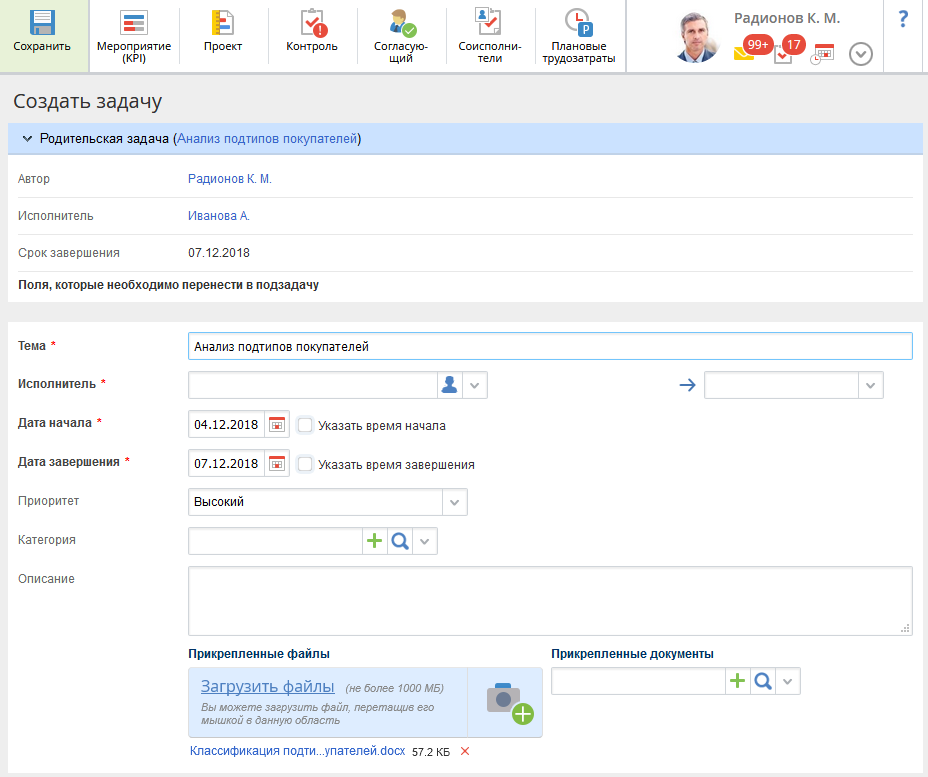The width and height of the screenshot is (928, 777).
Task: Click the Save (Сохранить) floppy disk icon
Action: (x=42, y=23)
